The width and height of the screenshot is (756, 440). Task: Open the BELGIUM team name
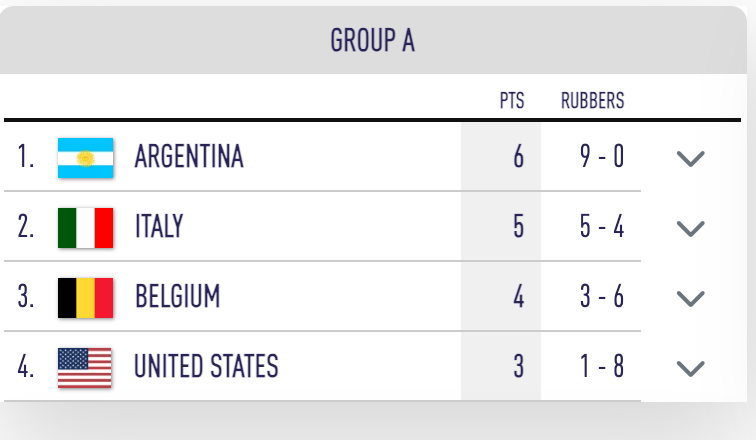click(177, 296)
